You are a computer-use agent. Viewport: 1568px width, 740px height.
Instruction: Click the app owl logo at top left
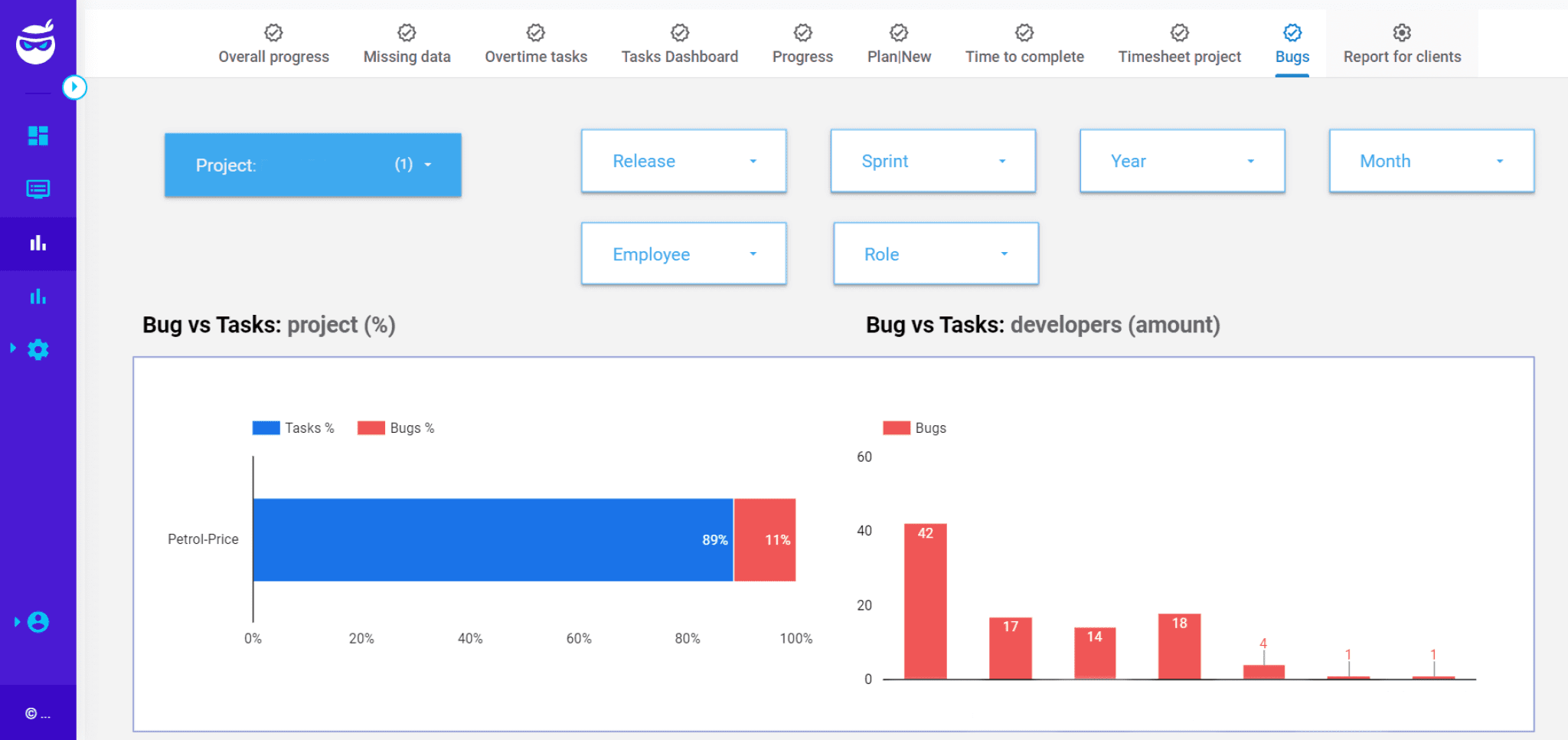coord(35,44)
